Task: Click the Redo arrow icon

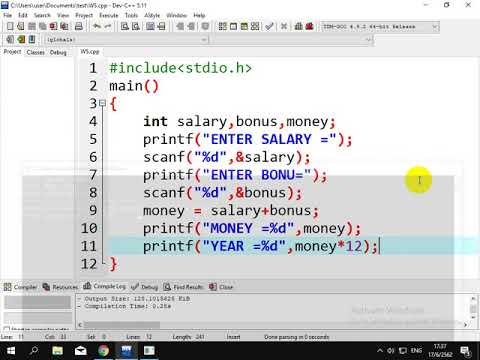Action: [x=108, y=26]
